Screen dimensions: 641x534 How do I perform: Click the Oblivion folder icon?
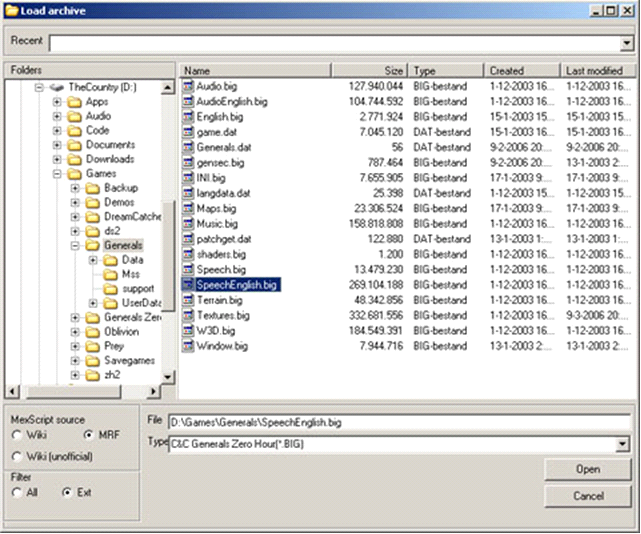click(x=89, y=332)
